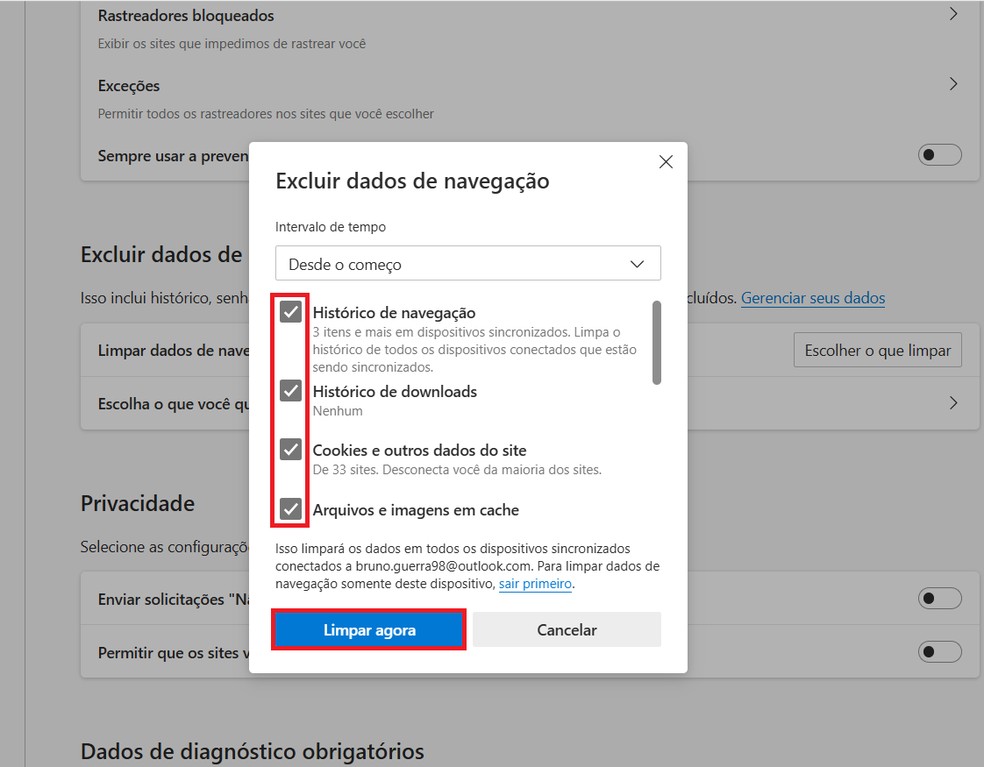This screenshot has width=984, height=767.
Task: Click the Cancelar button
Action: coord(566,629)
